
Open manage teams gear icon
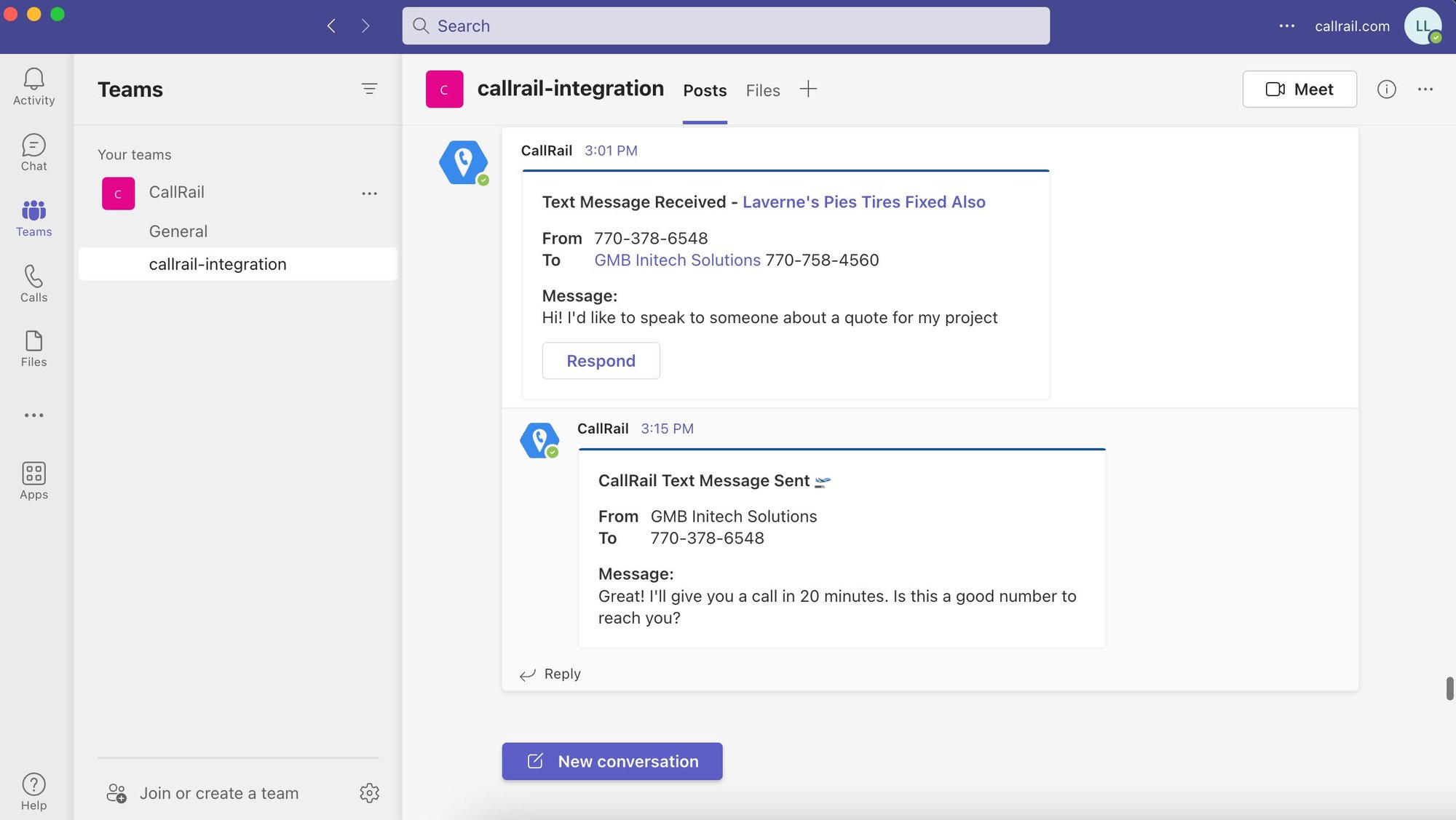point(369,792)
